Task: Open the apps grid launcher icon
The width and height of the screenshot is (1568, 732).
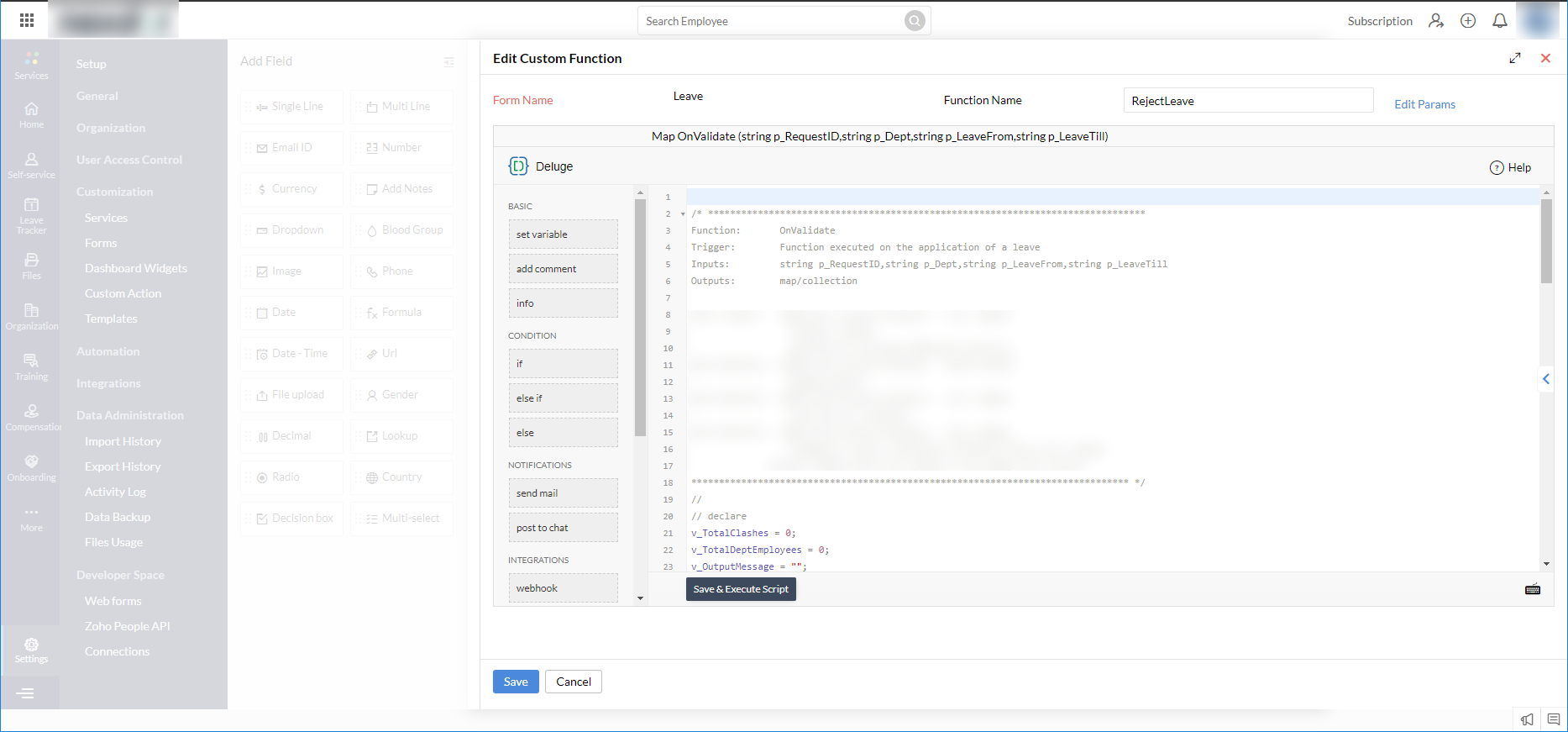Action: [x=27, y=20]
